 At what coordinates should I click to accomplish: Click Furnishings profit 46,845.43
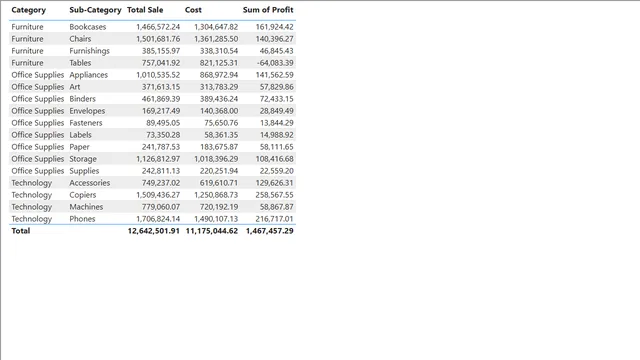276,51
